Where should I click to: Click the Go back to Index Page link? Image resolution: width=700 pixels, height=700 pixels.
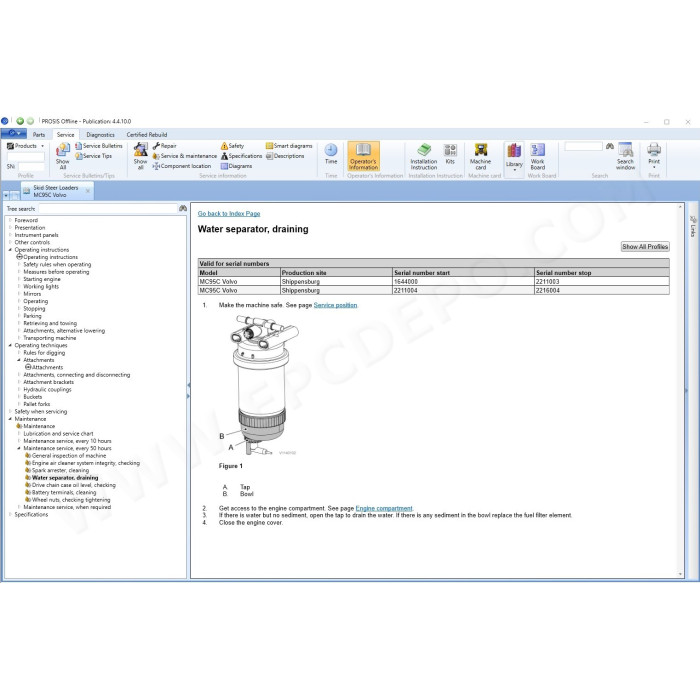click(229, 213)
